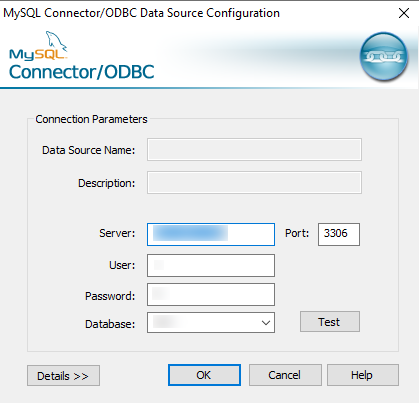Click the Description label
The width and height of the screenshot is (419, 403).
pyautogui.click(x=106, y=183)
